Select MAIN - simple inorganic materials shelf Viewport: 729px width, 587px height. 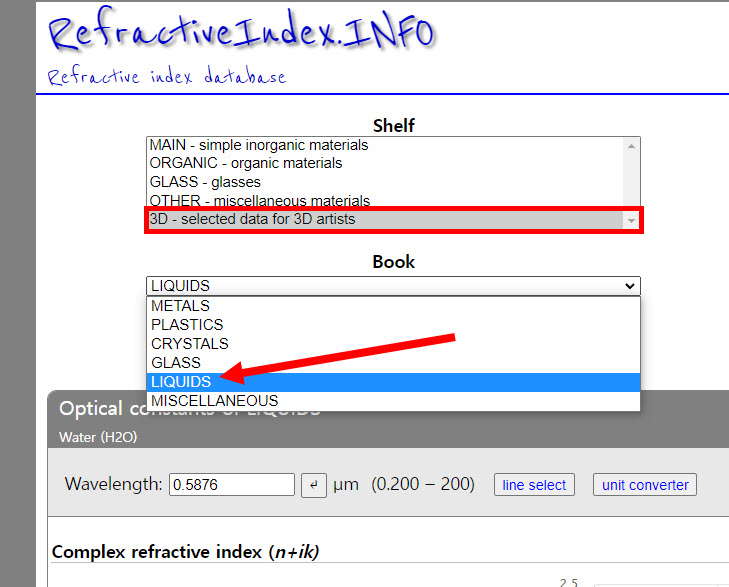[x=385, y=145]
